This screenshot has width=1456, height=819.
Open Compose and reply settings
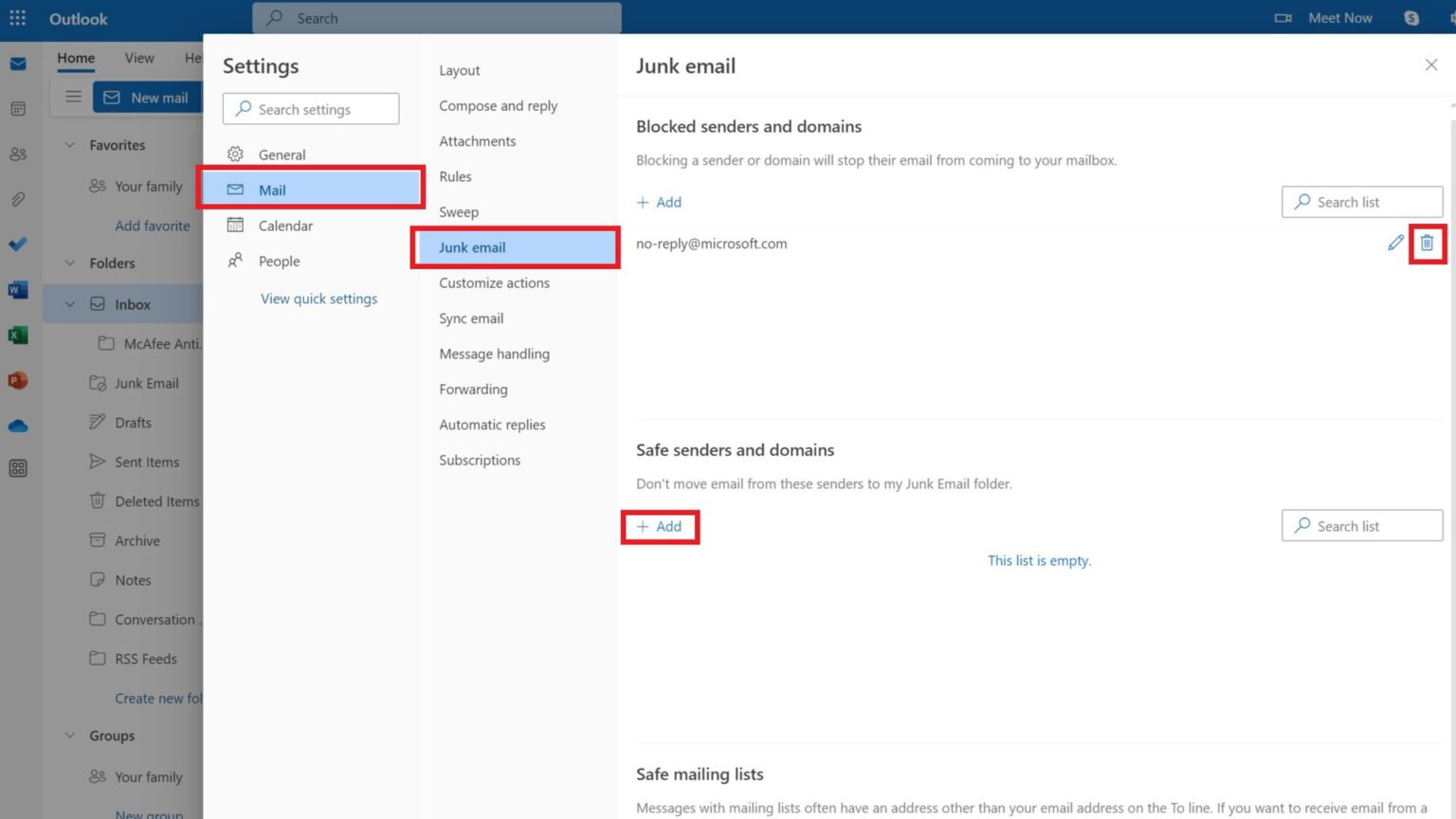click(x=499, y=105)
